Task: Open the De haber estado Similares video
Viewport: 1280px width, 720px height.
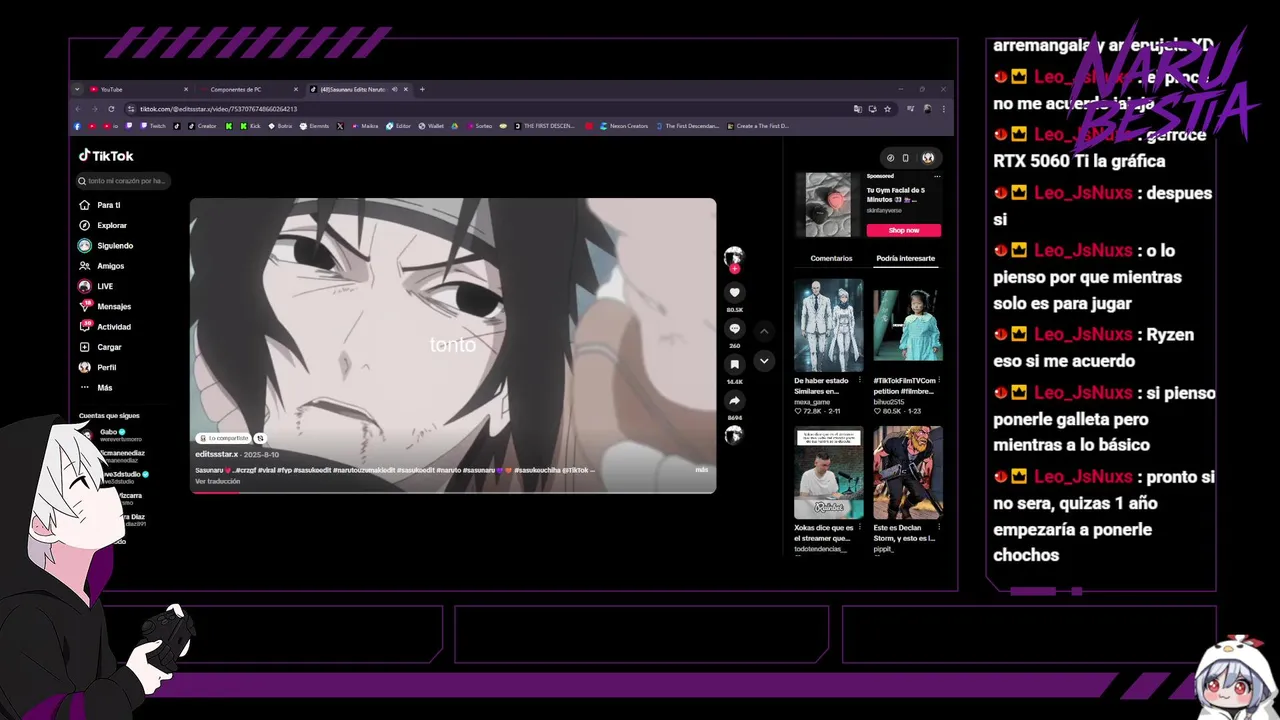Action: [x=828, y=326]
